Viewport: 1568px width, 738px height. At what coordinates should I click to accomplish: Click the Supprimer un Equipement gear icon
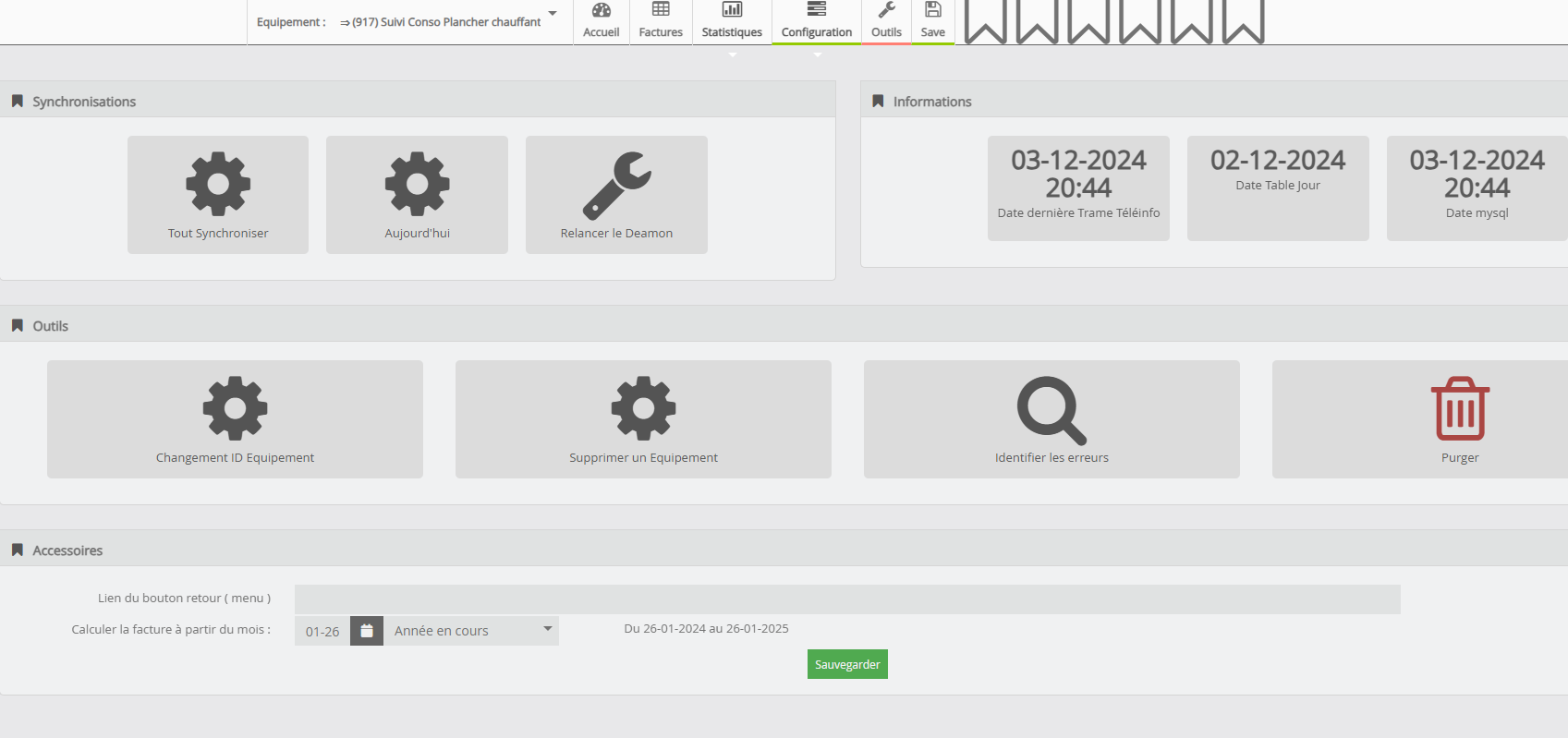pyautogui.click(x=643, y=408)
